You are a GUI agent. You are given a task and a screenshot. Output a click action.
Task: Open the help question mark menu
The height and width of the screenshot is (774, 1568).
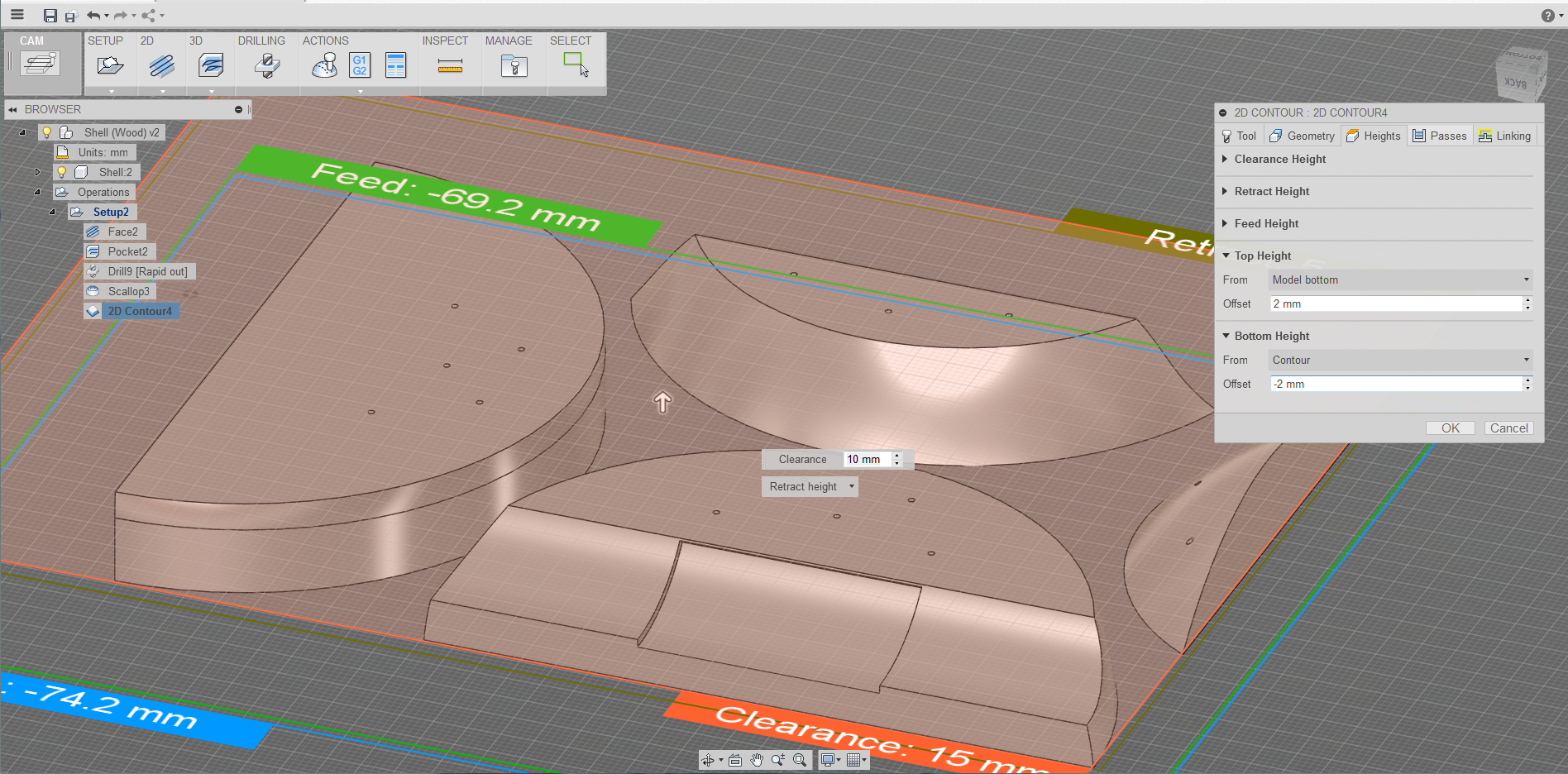pyautogui.click(x=1547, y=16)
